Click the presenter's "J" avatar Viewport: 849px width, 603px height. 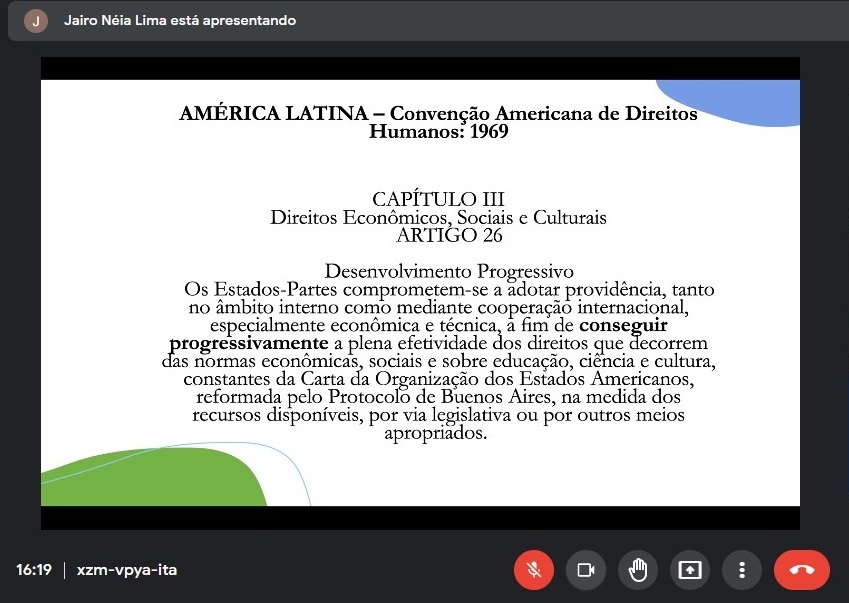point(36,20)
